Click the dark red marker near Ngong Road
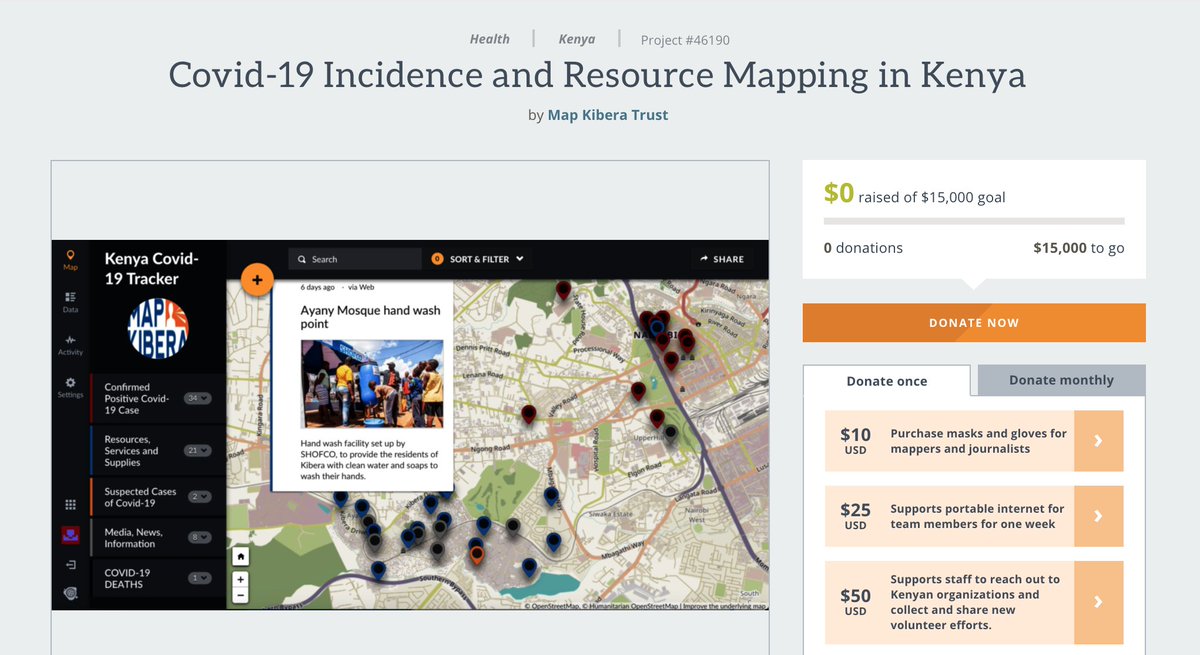The height and width of the screenshot is (655, 1200). pyautogui.click(x=529, y=414)
